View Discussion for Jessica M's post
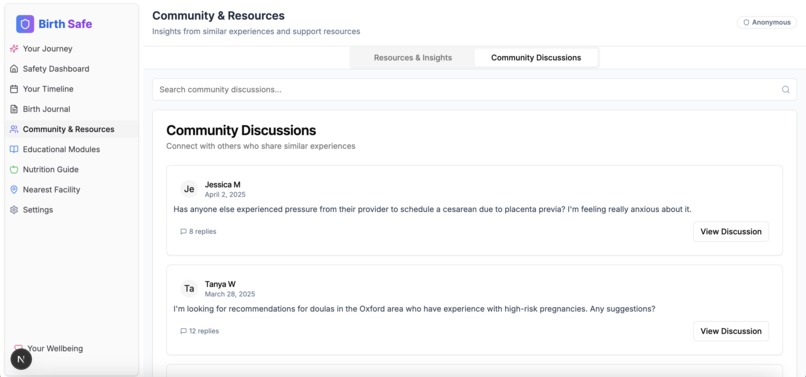Image resolution: width=806 pixels, height=377 pixels. coord(731,231)
